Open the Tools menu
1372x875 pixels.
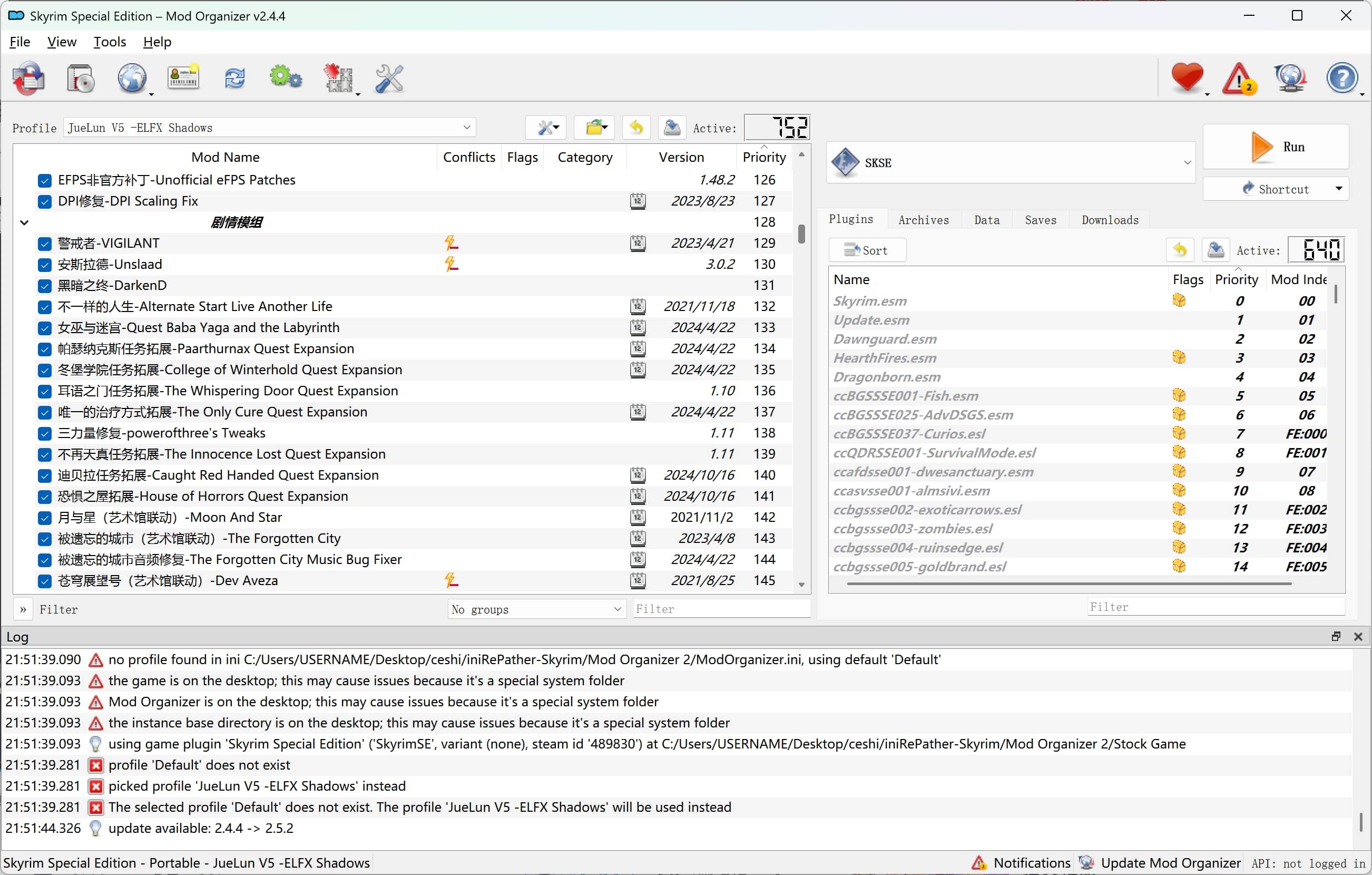click(110, 42)
